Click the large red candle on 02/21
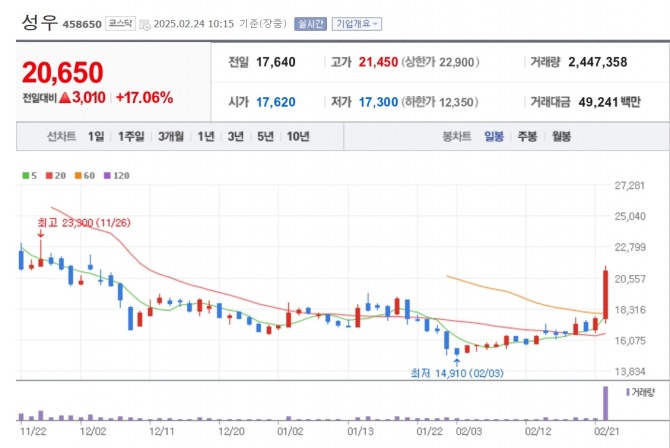Viewport: 670px width, 448px height. [x=605, y=295]
